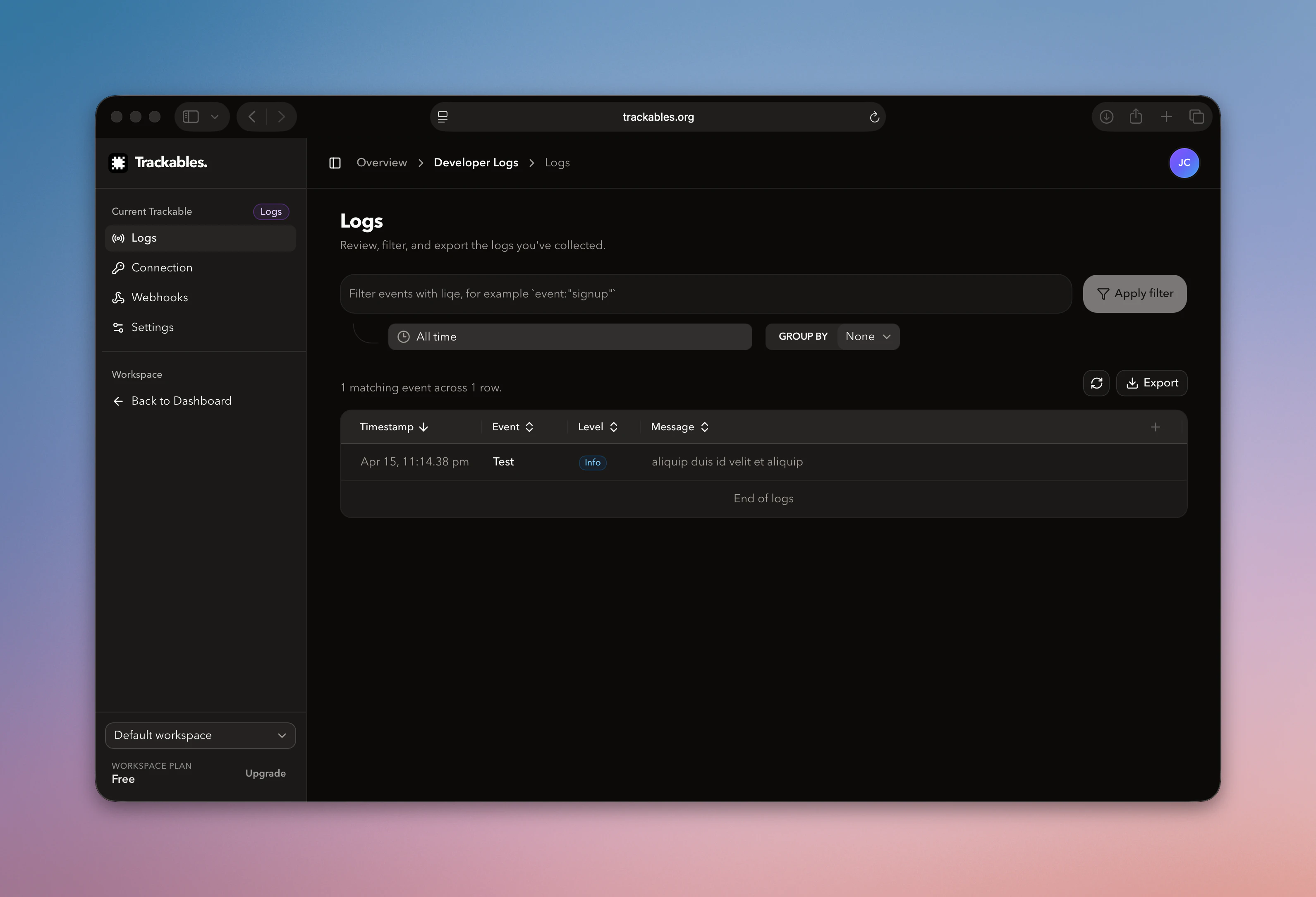Click the Upgrade plan link

point(265,773)
